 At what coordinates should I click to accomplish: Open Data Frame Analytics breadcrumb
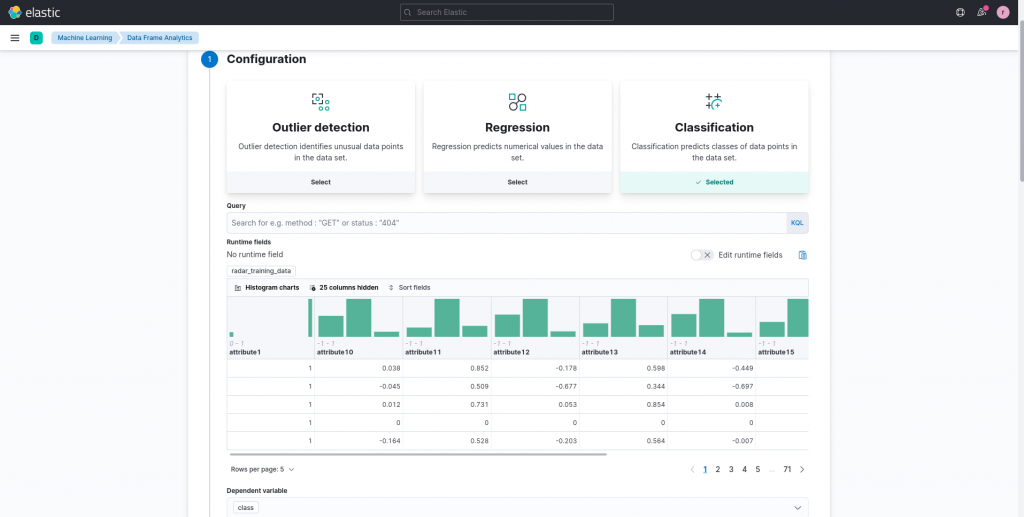159,38
